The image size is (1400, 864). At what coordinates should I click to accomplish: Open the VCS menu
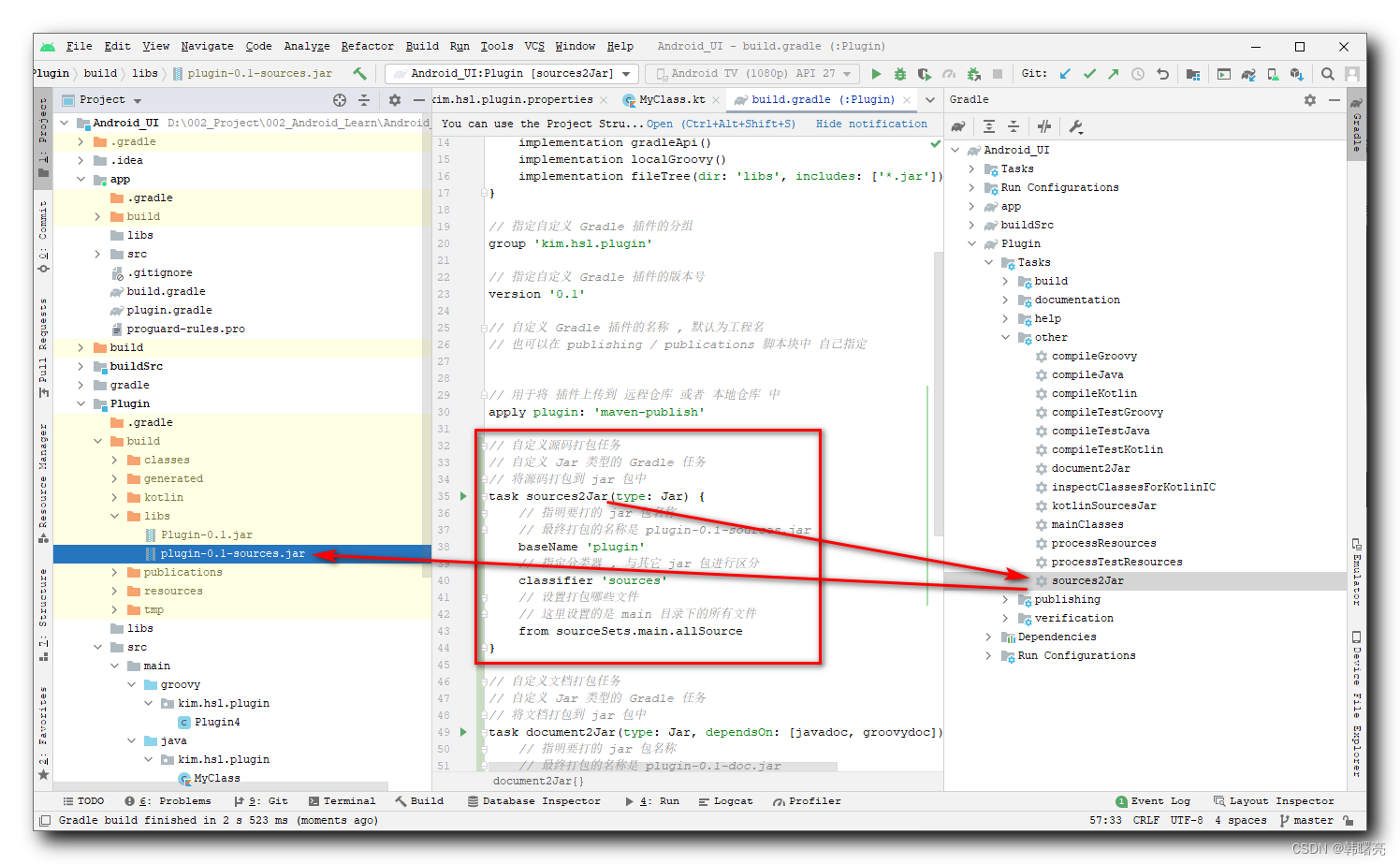(534, 46)
